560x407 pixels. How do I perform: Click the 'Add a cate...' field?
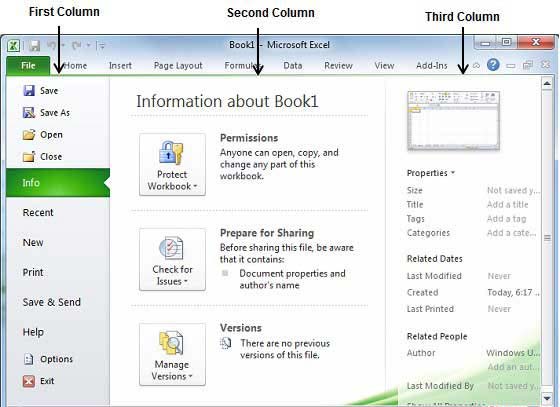[x=511, y=233]
